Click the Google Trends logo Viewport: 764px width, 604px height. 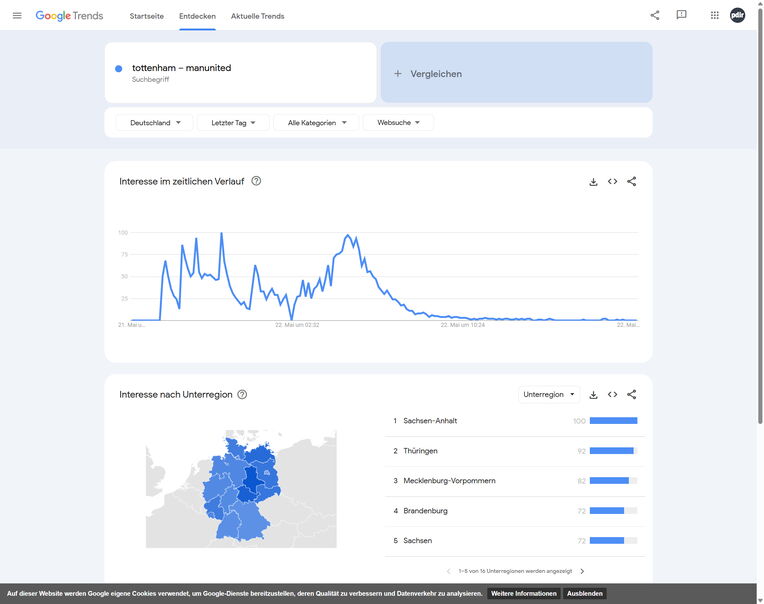point(69,16)
